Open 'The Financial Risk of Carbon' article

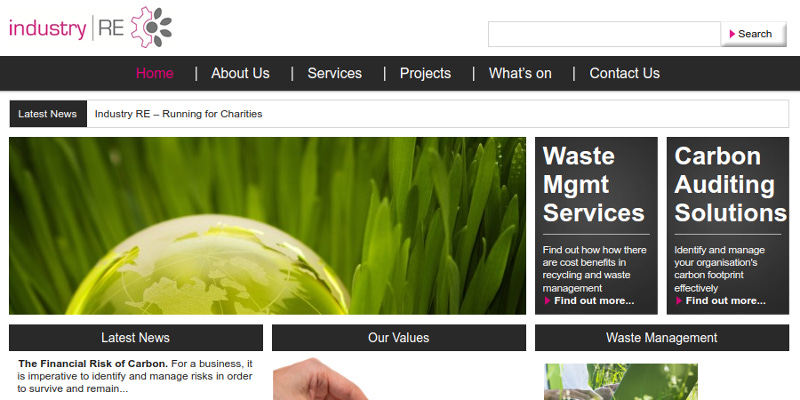tap(93, 364)
